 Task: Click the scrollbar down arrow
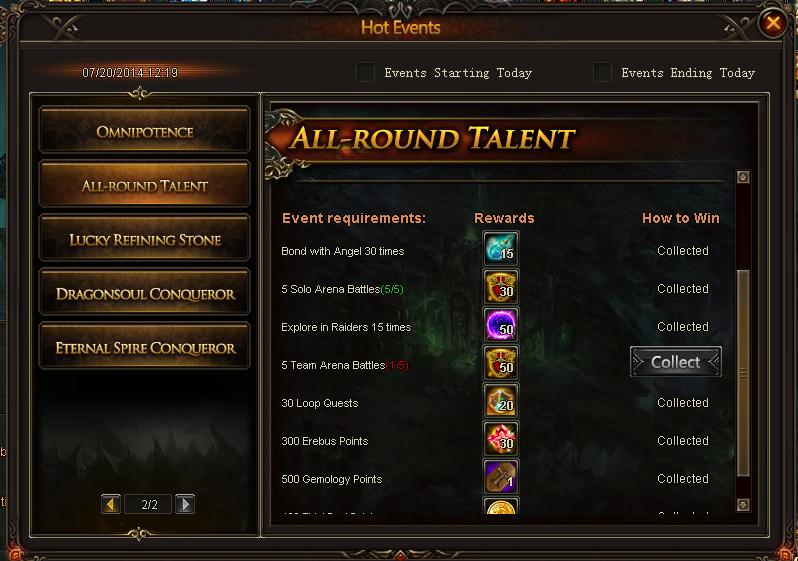[743, 505]
